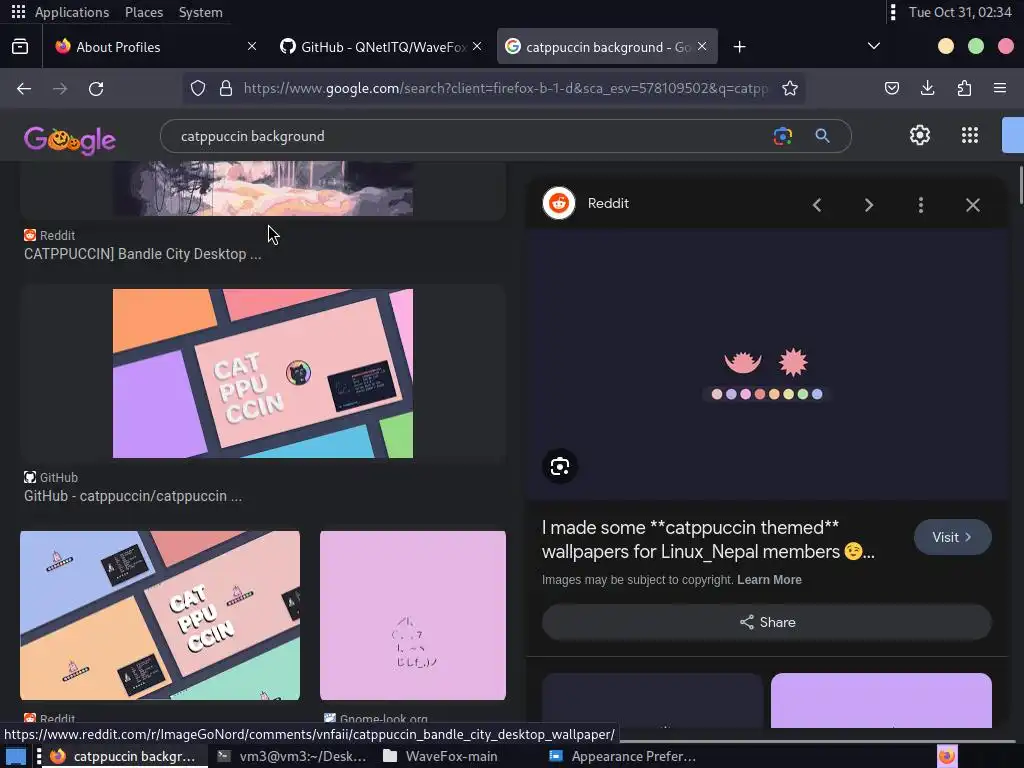This screenshot has width=1024, height=768.
Task: Select the catppuccin background Google tab
Action: (x=607, y=46)
